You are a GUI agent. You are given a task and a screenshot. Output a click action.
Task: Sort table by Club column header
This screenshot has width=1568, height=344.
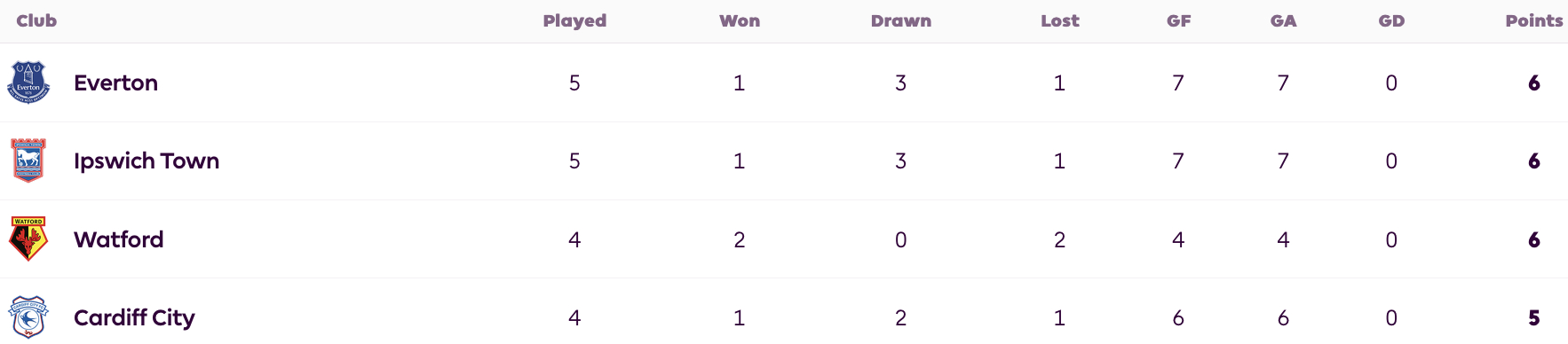coord(36,20)
